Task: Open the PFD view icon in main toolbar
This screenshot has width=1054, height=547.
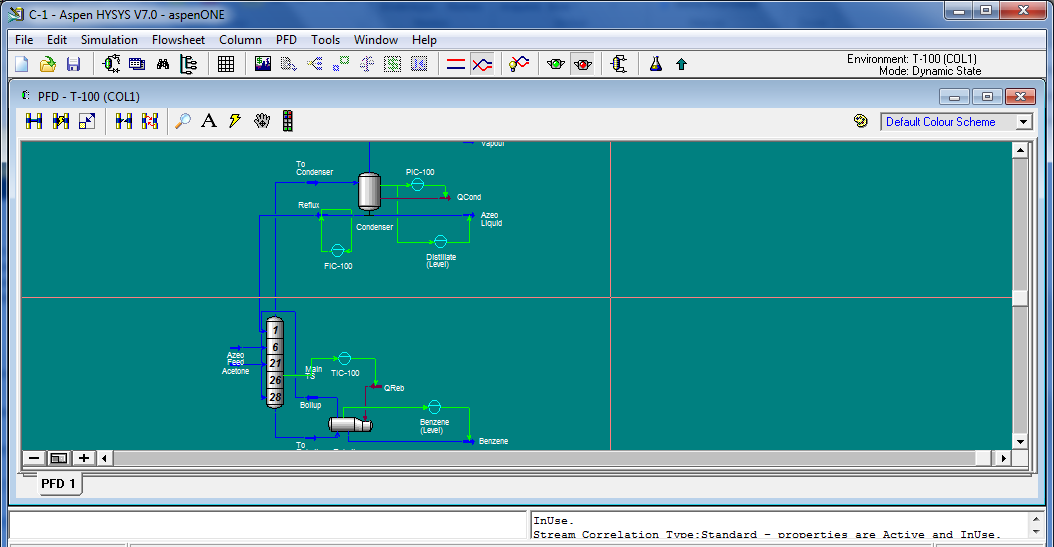Action: (111, 64)
